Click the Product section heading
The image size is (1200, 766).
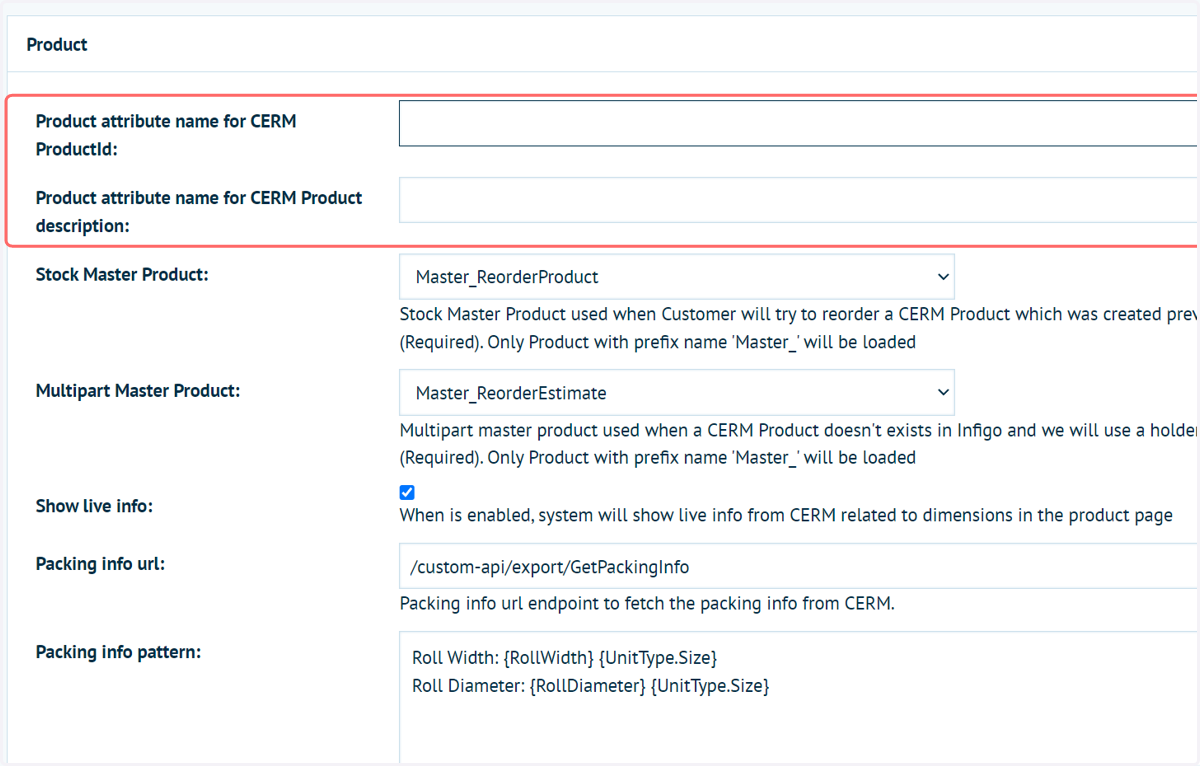(57, 44)
